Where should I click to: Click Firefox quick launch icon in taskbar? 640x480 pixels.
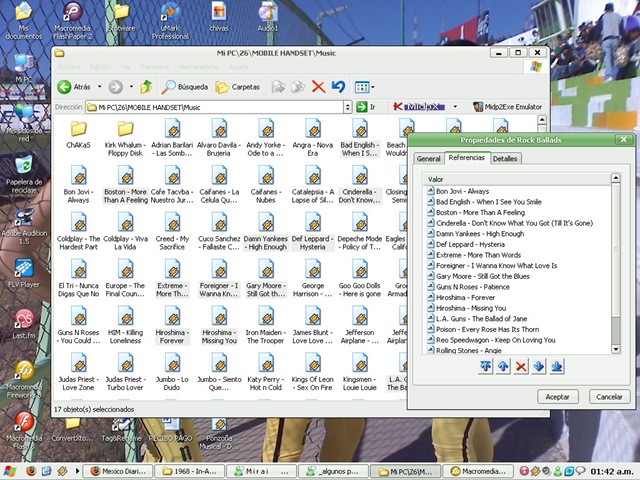coord(31,471)
